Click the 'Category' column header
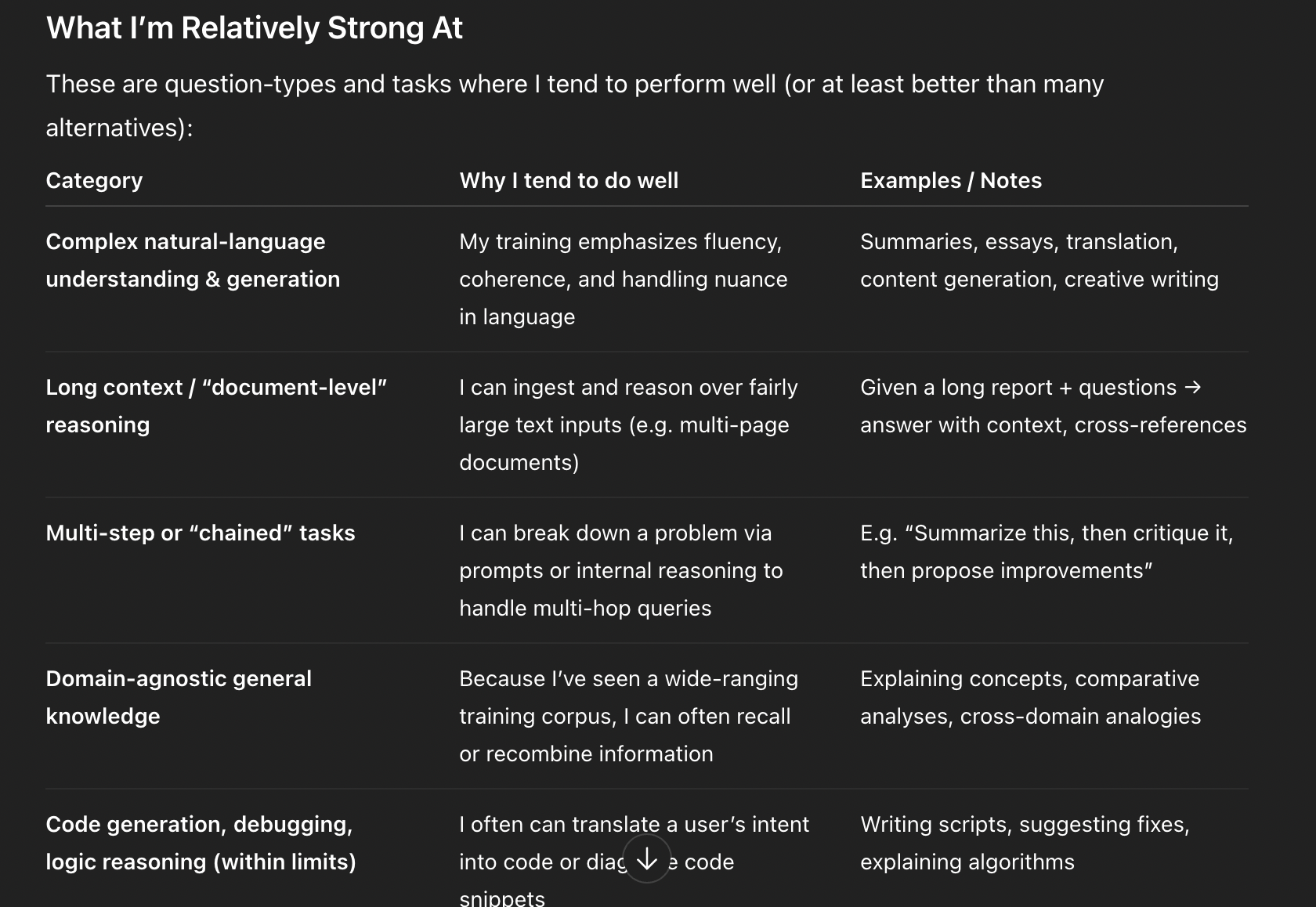 94,180
